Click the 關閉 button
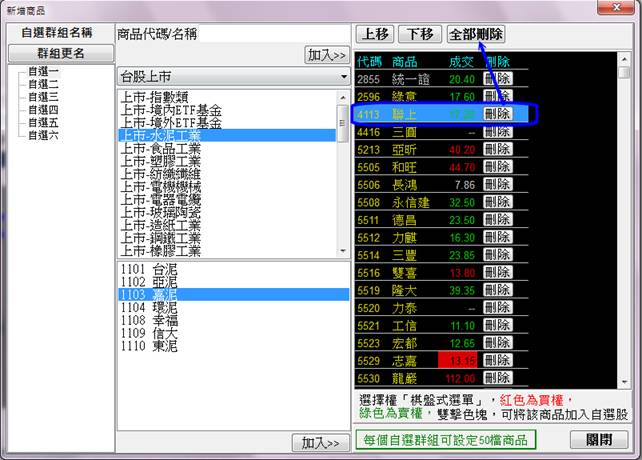This screenshot has height=460, width=642. click(x=598, y=440)
